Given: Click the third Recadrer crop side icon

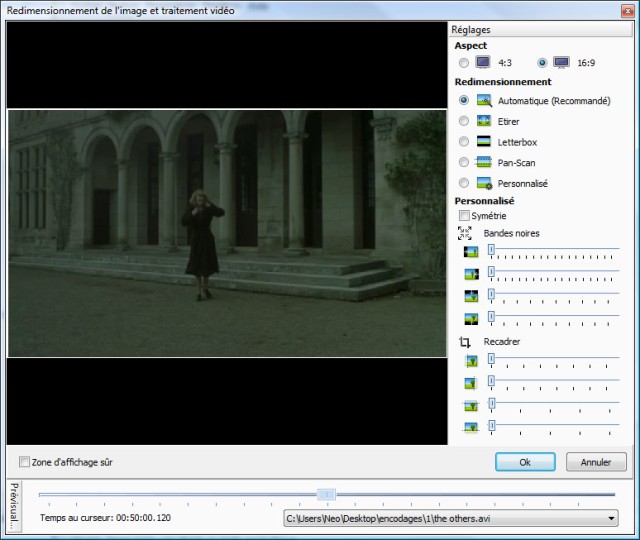Looking at the screenshot, I should coord(471,405).
